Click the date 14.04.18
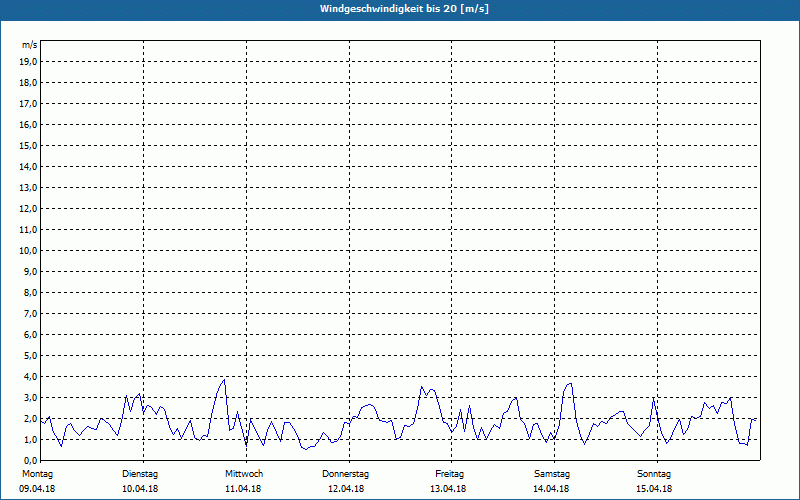800x500 pixels. (551, 489)
